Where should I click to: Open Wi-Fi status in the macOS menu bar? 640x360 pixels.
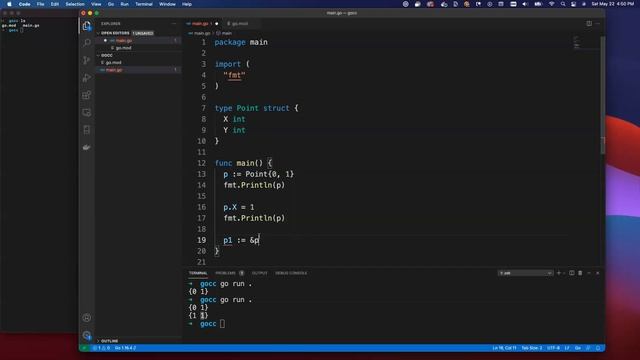coord(551,4)
